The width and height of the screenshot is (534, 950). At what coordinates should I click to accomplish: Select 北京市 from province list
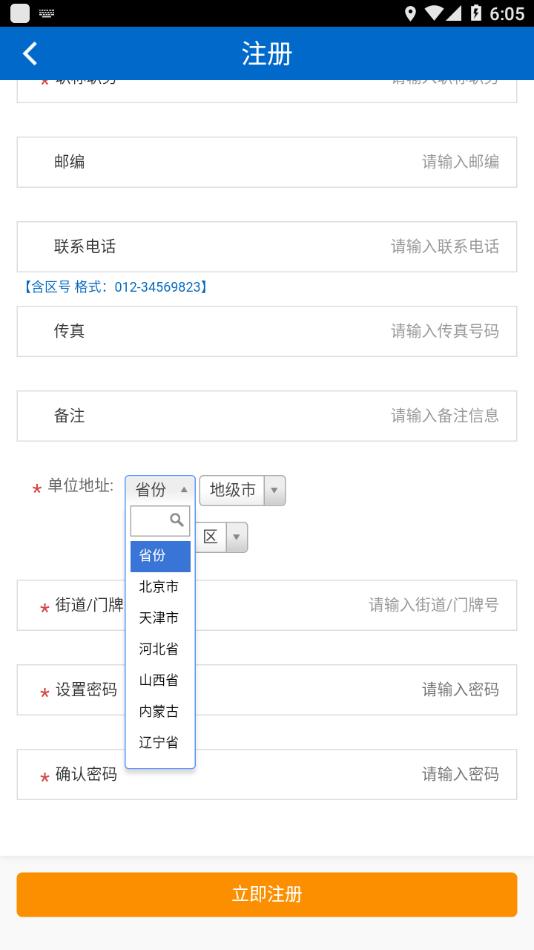(x=160, y=587)
